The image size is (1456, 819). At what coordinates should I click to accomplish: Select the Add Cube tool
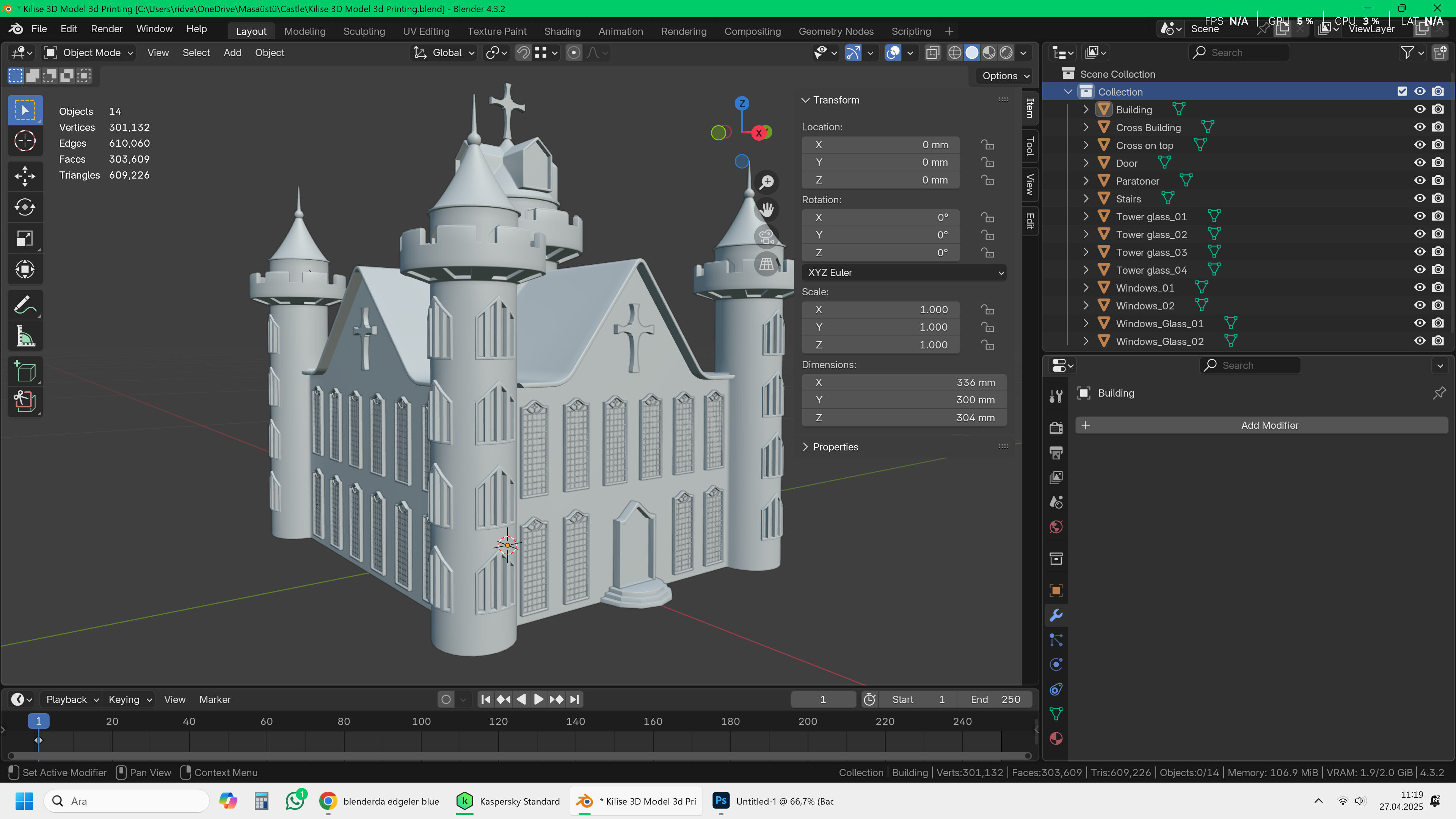(x=25, y=371)
